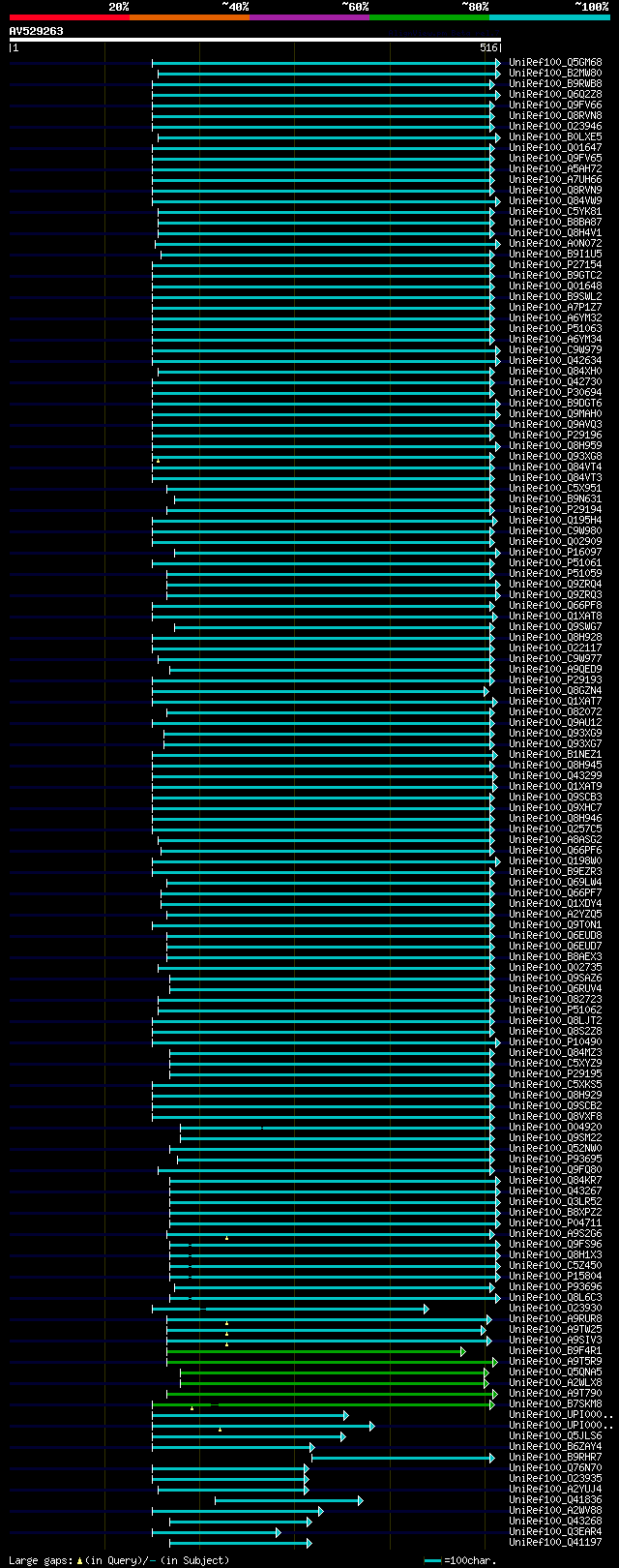Select the query ID AV529263

[37, 31]
